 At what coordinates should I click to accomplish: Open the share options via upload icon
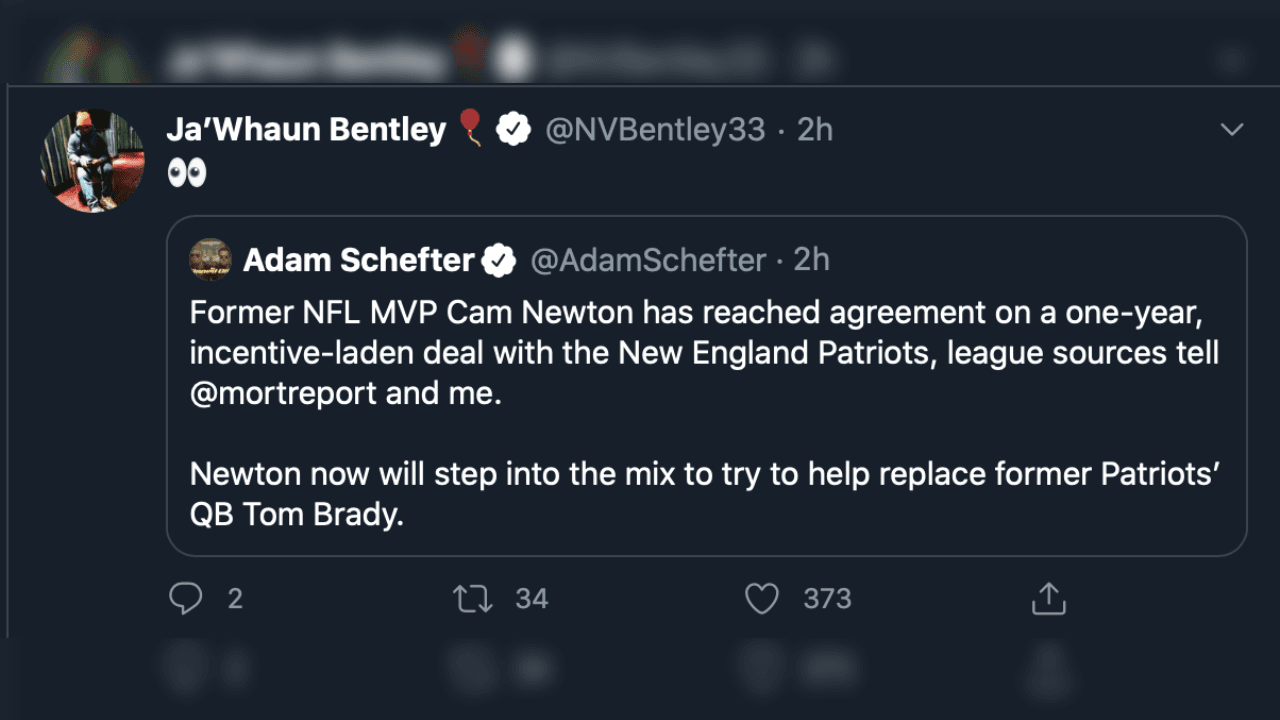click(1047, 598)
